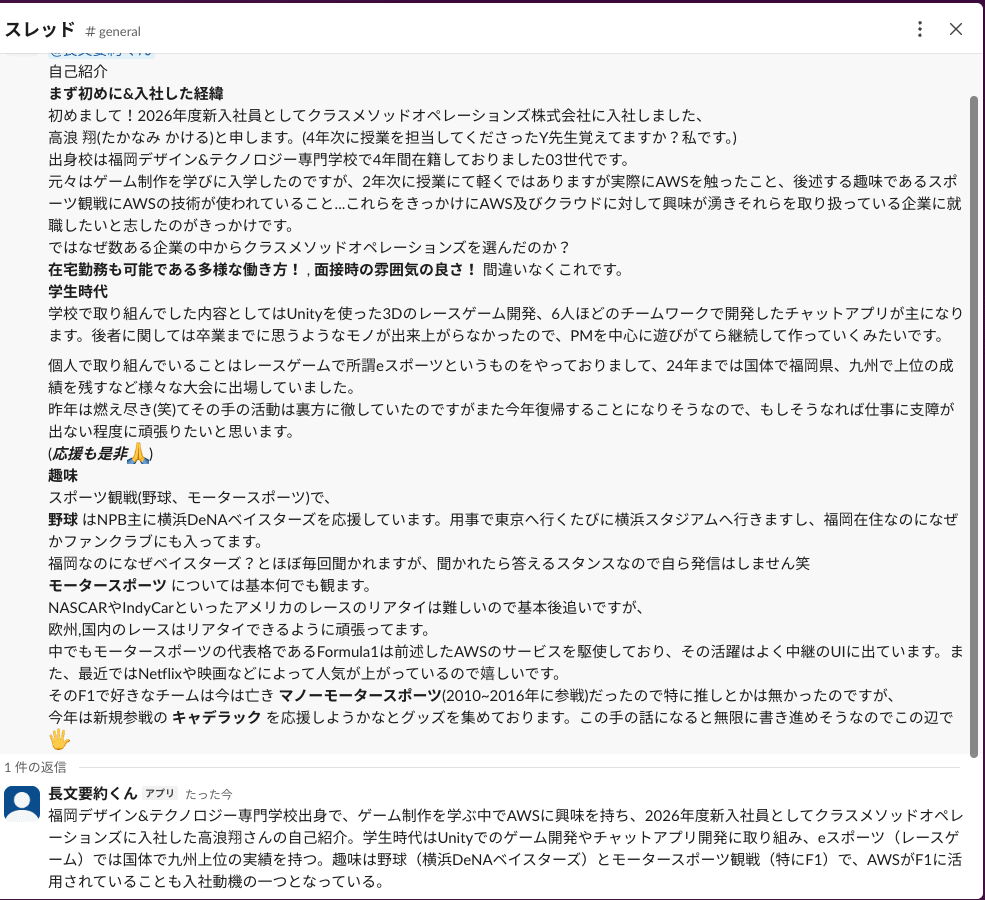Click the bold heading 趣味
This screenshot has width=985, height=900.
[x=63, y=475]
